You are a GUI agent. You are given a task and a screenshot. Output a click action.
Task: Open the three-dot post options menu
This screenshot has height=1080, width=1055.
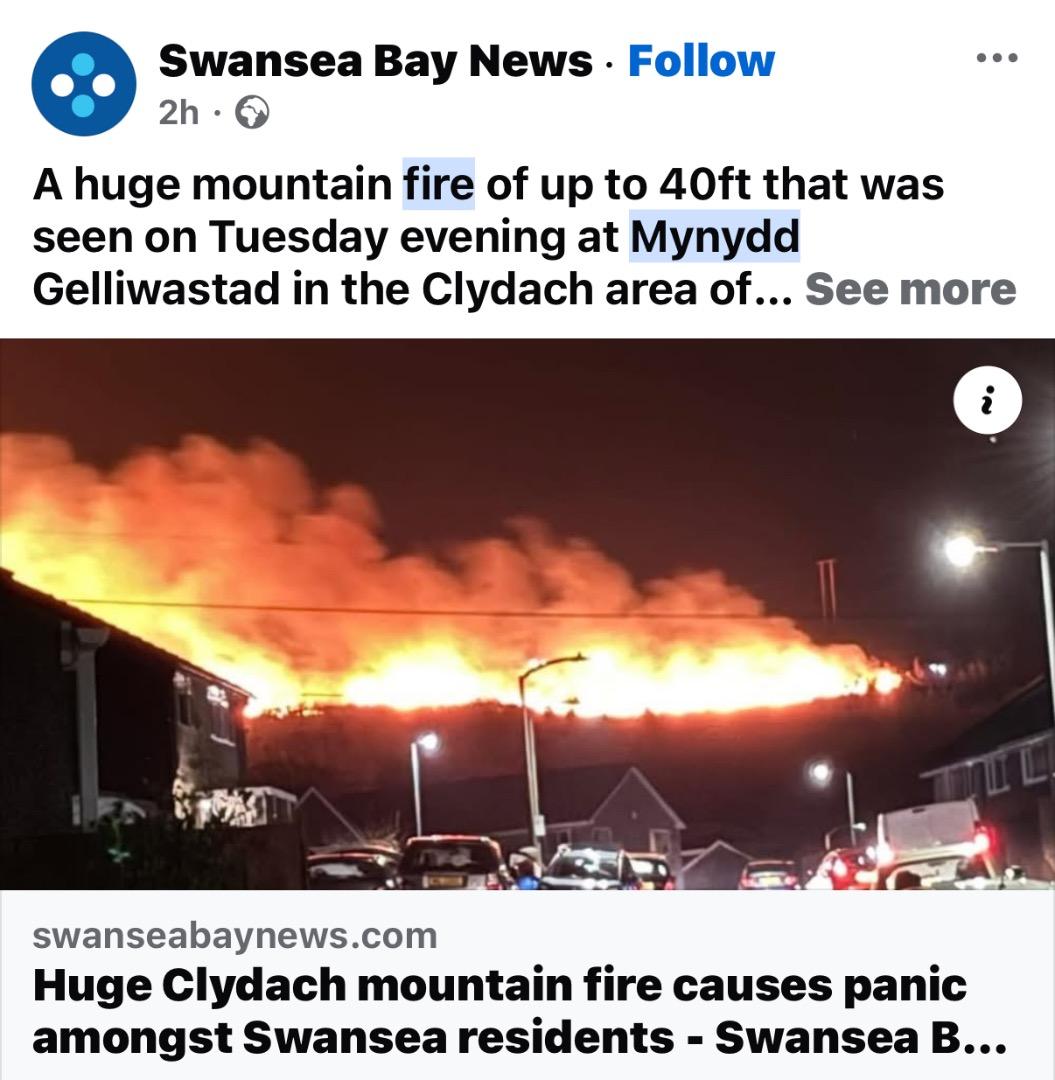tap(997, 58)
